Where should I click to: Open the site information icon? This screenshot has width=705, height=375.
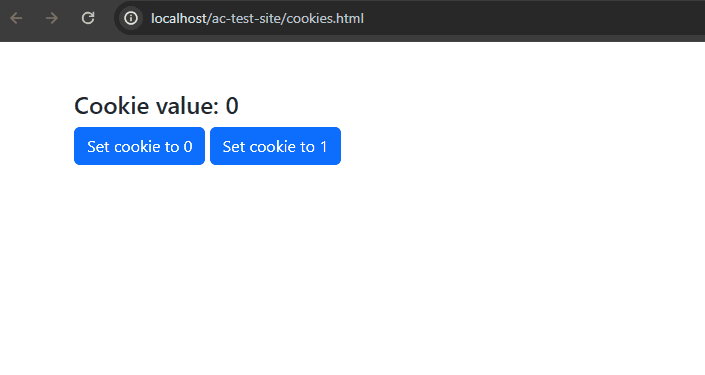(131, 18)
